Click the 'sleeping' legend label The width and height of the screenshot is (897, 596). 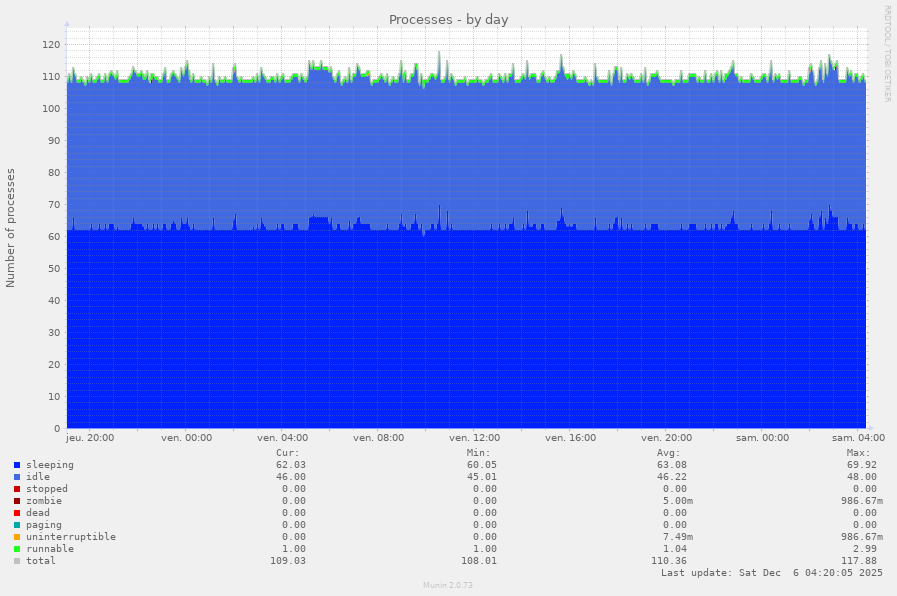pos(50,465)
